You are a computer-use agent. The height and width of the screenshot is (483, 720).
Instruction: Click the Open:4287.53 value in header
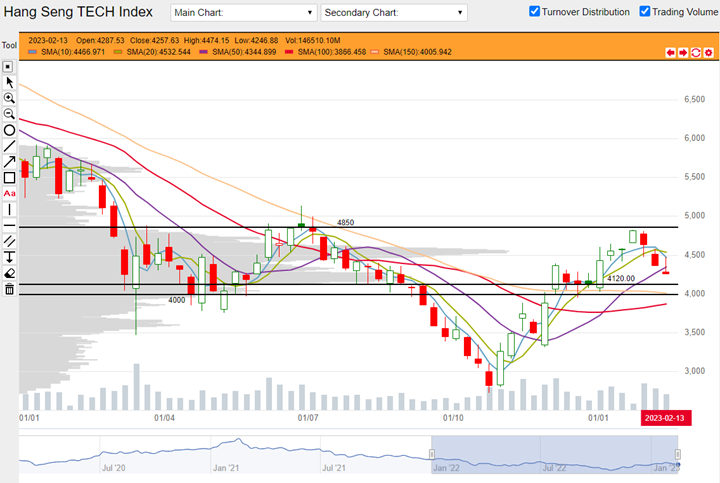(x=100, y=40)
